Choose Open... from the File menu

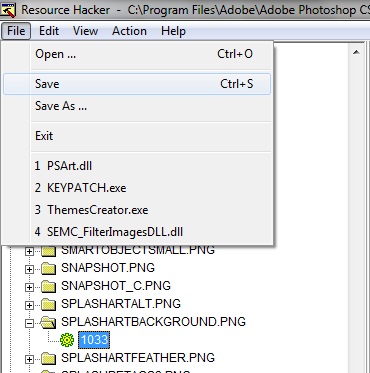[x=137, y=54]
